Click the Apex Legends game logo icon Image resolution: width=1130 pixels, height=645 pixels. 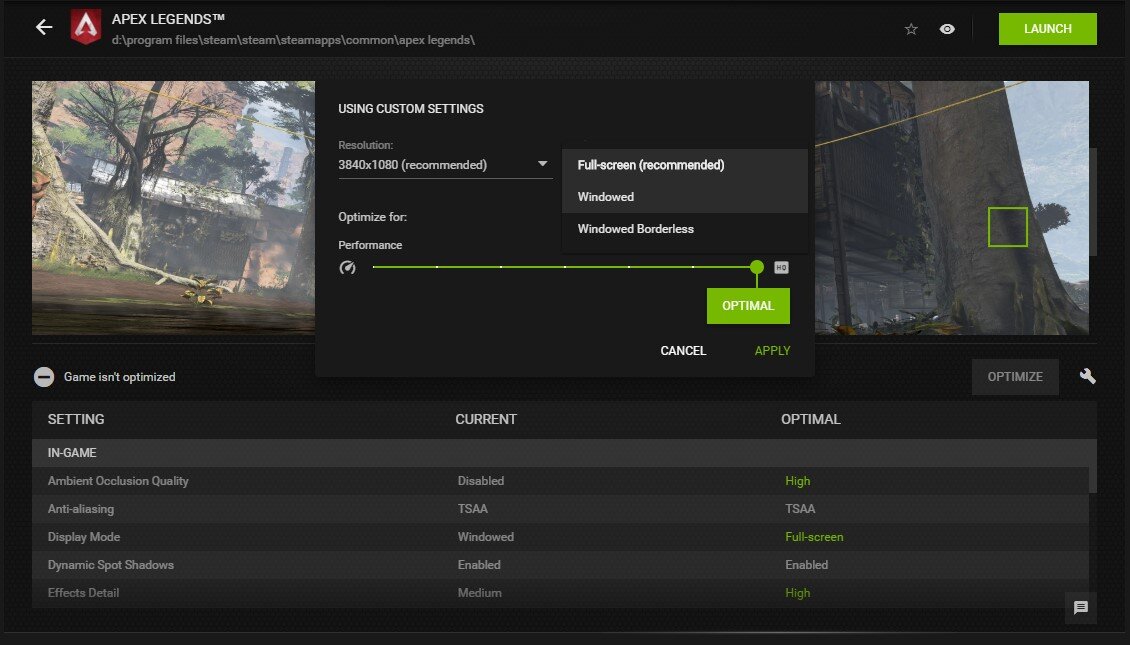(x=86, y=27)
